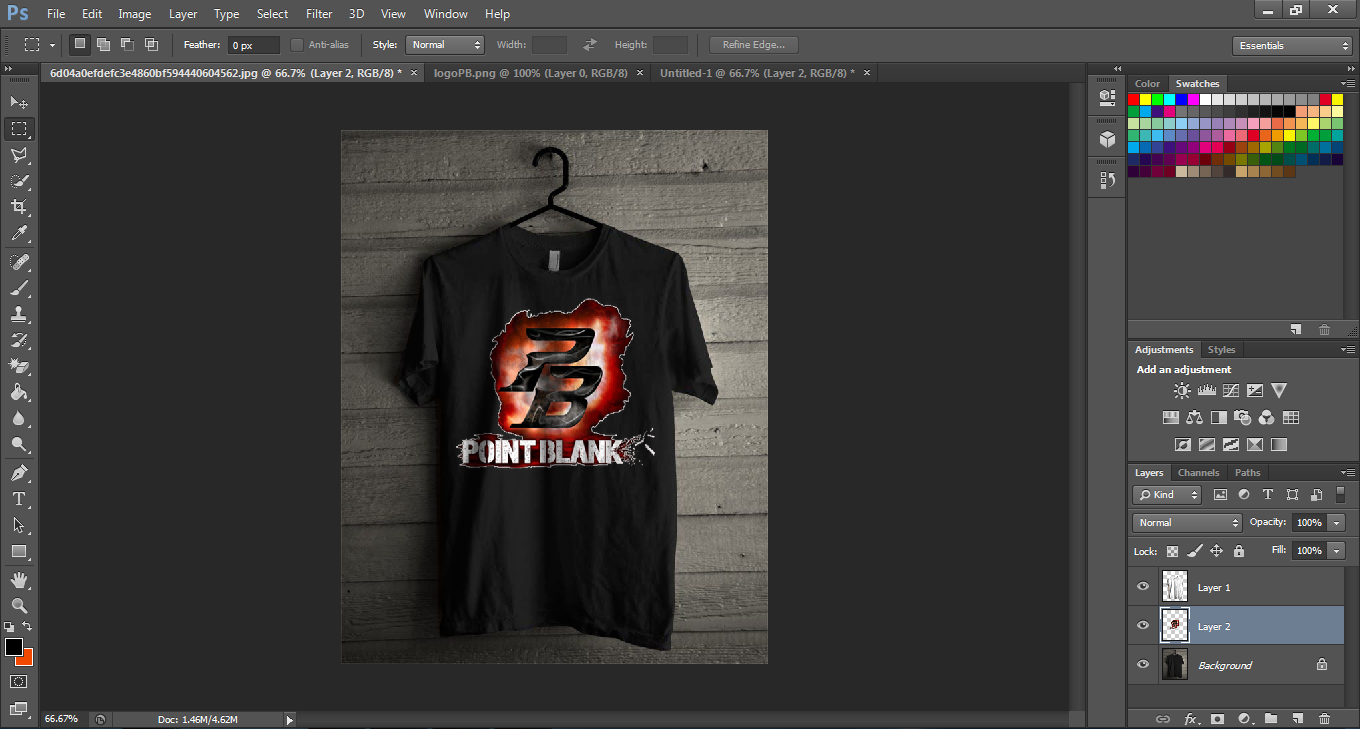Click the Feather input field
Viewport: 1360px width, 729px height.
[254, 45]
